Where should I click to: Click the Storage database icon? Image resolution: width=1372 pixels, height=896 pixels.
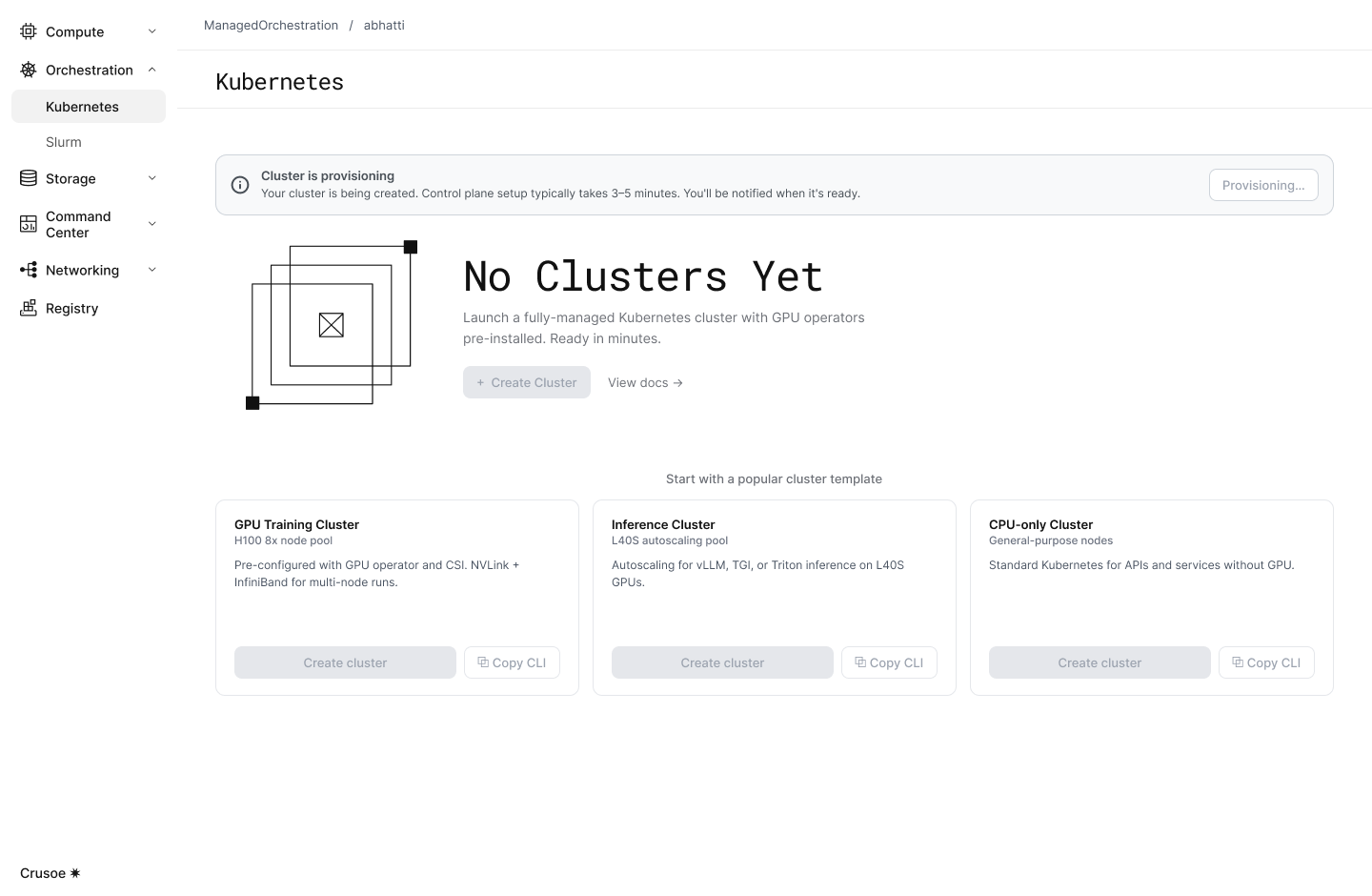tap(29, 178)
